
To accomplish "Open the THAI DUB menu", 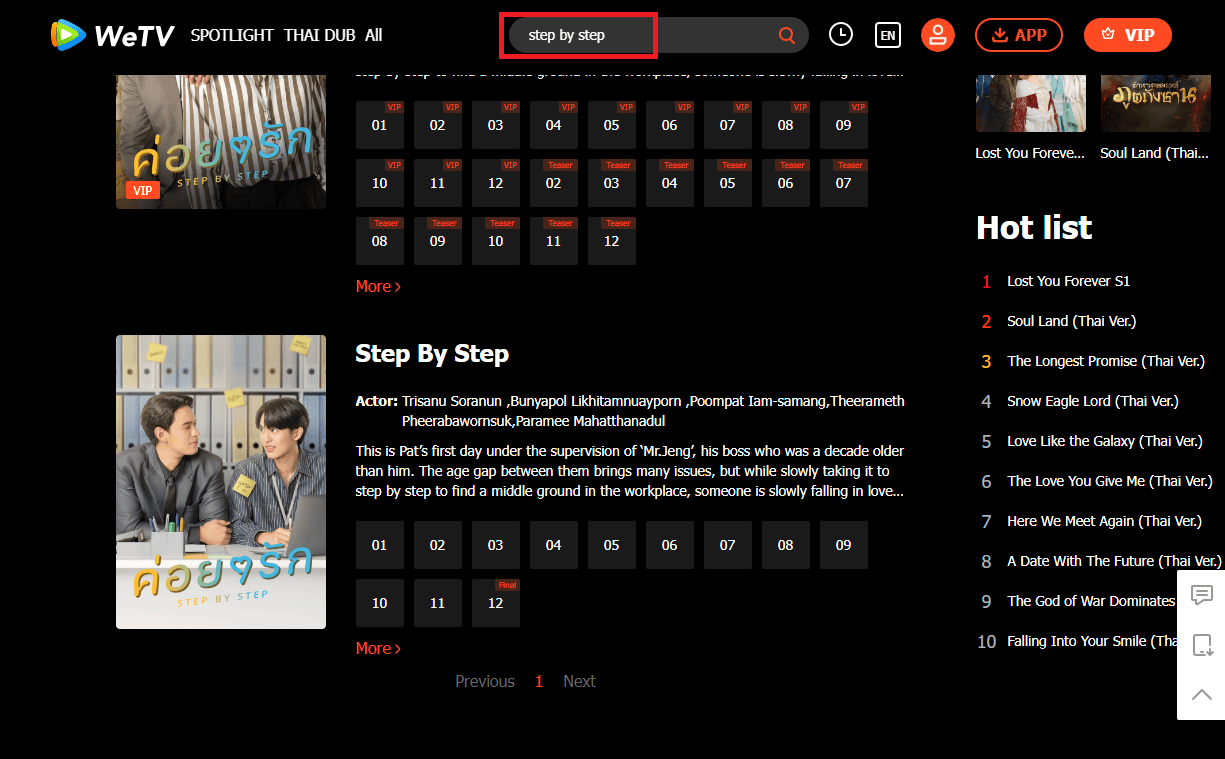I will click(x=319, y=35).
